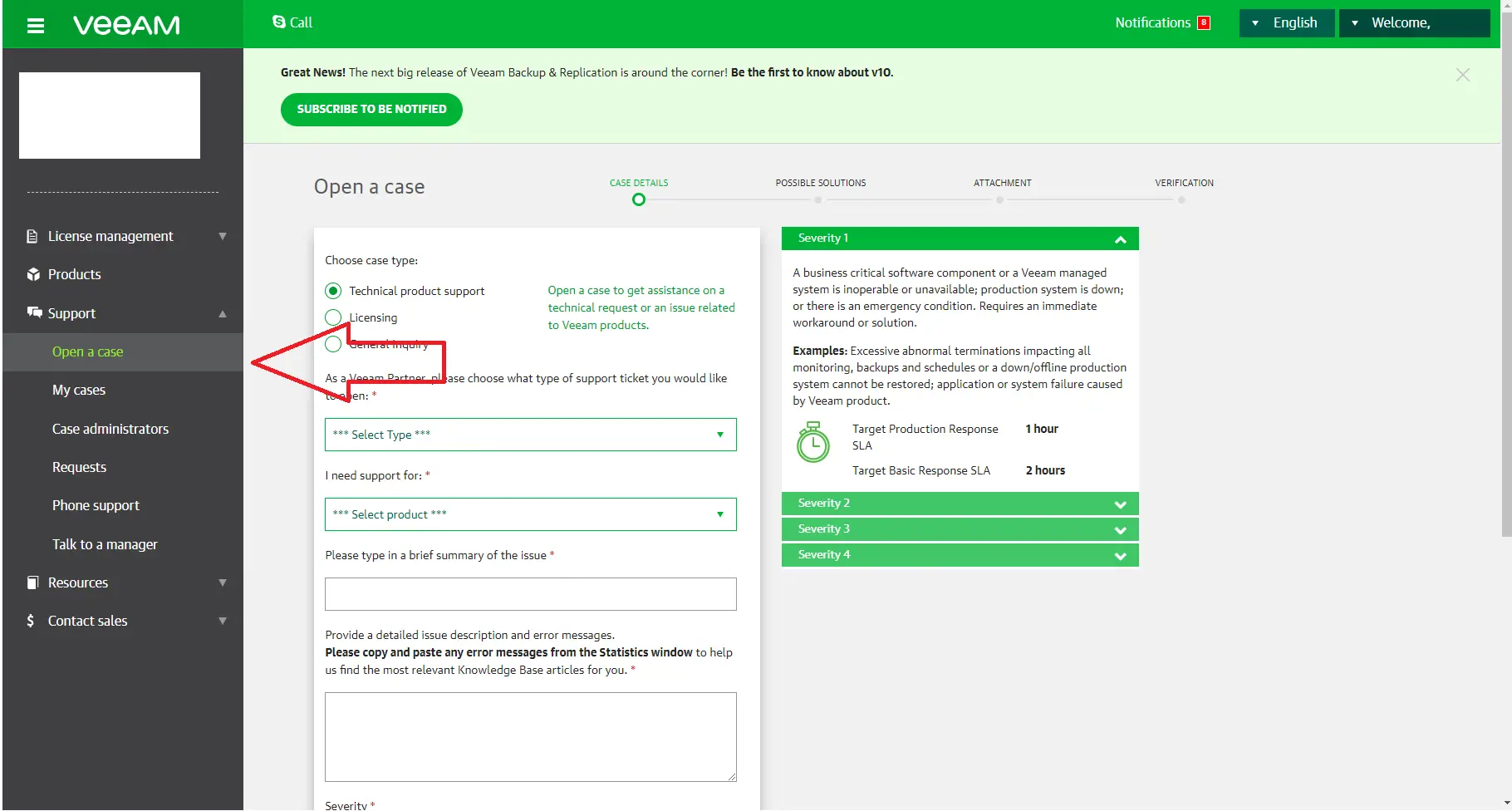Click the Support chat bubbles icon
The width and height of the screenshot is (1512, 811).
click(x=34, y=312)
